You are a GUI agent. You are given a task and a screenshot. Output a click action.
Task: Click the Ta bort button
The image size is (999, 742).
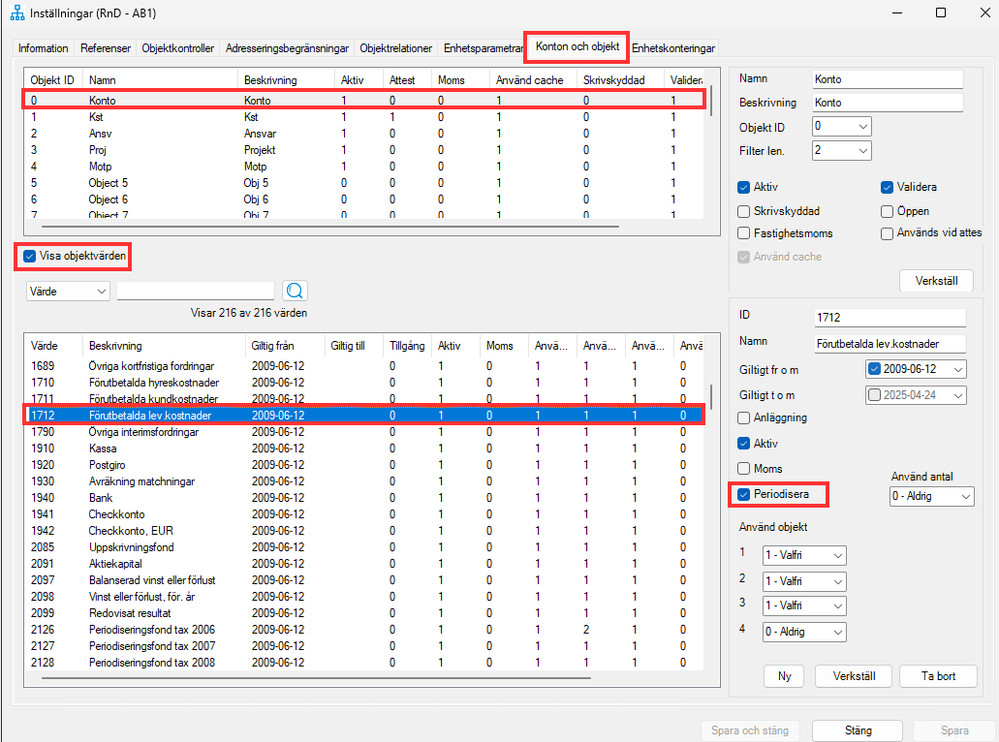(938, 676)
